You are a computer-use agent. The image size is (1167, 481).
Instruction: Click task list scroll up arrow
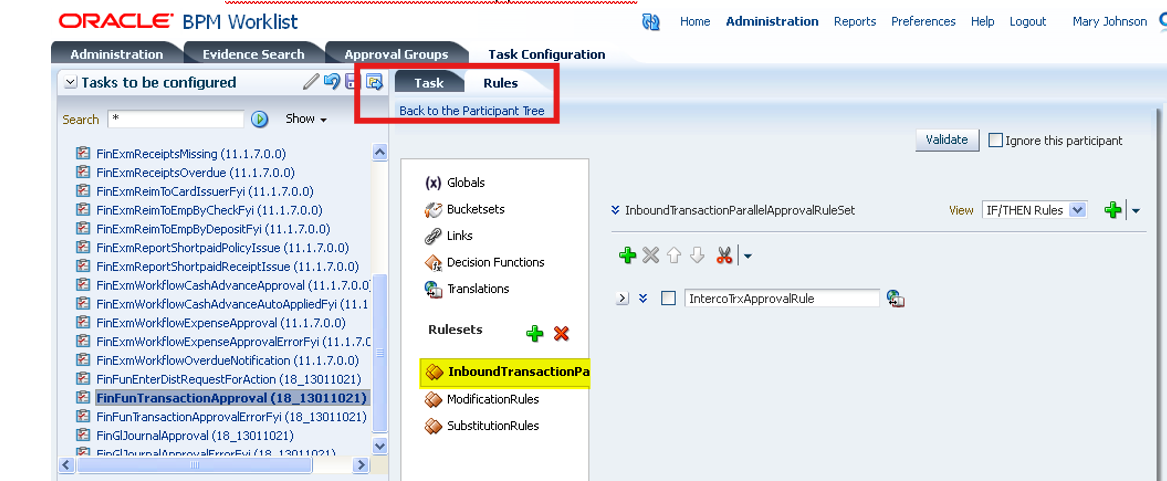(x=380, y=153)
